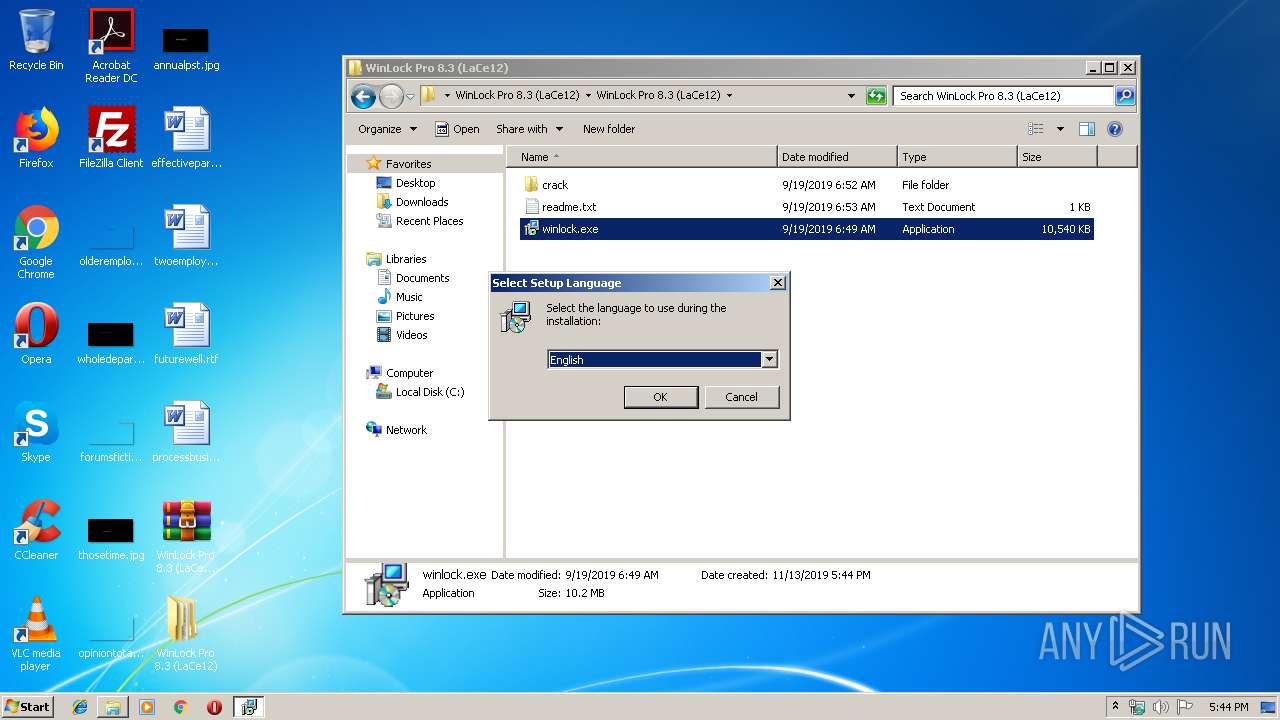Open VLC media player shortcut
The height and width of the screenshot is (720, 1280).
click(x=36, y=634)
